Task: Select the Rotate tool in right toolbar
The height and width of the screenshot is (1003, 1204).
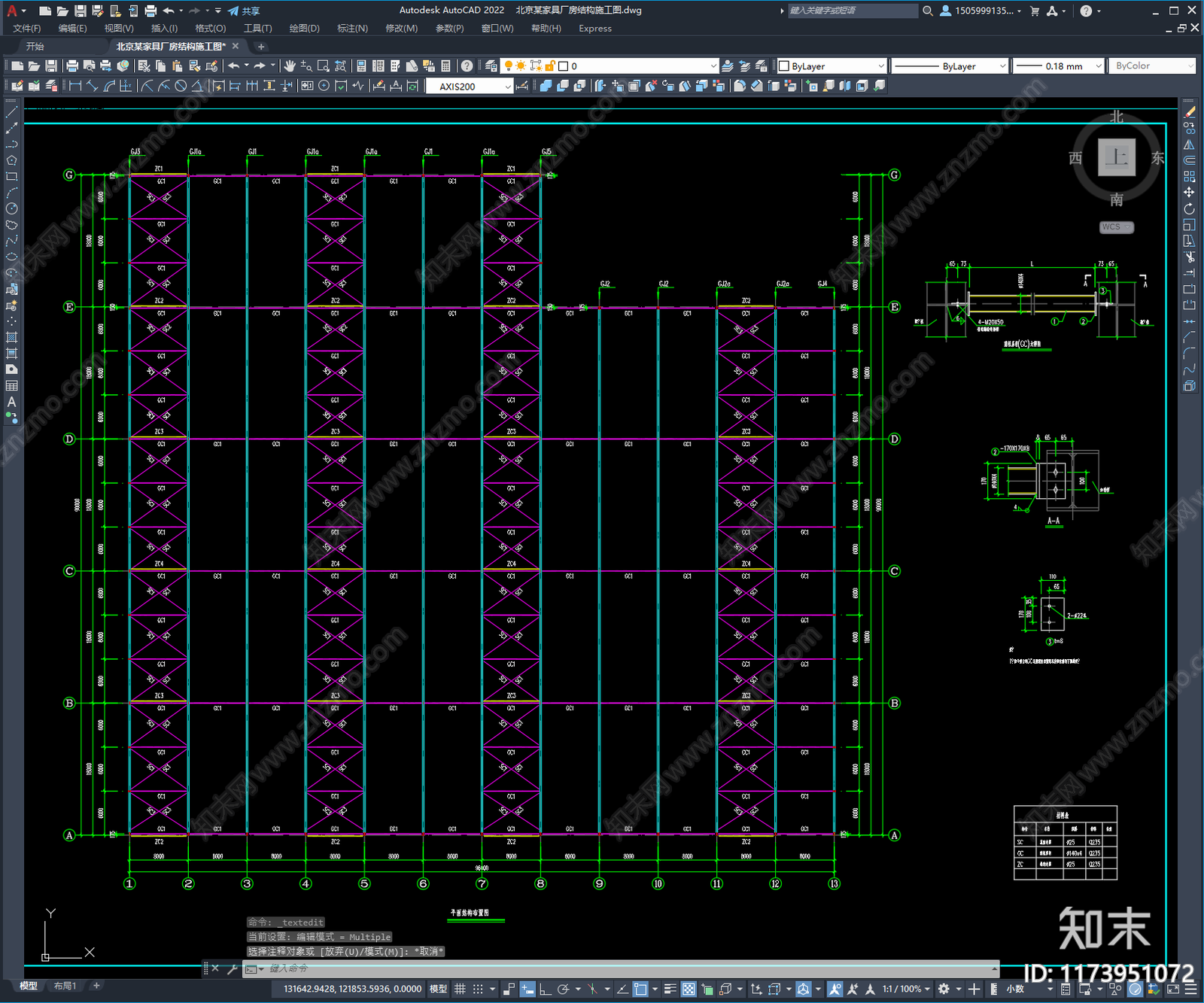Action: pyautogui.click(x=1189, y=208)
